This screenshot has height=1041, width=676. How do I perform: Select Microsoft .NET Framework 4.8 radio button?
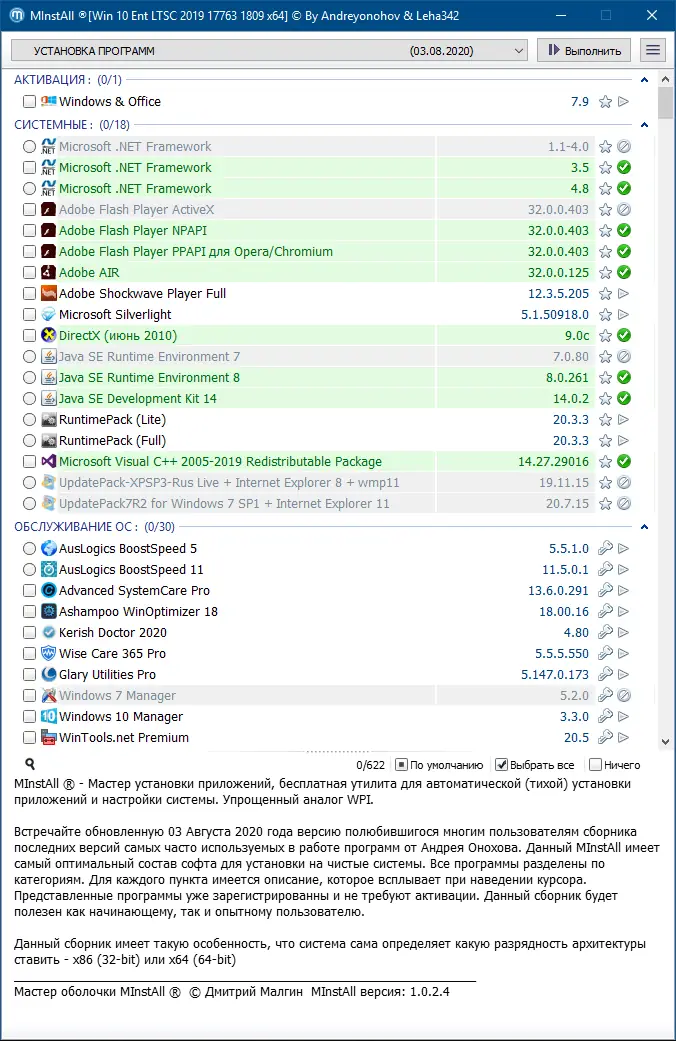coord(29,189)
